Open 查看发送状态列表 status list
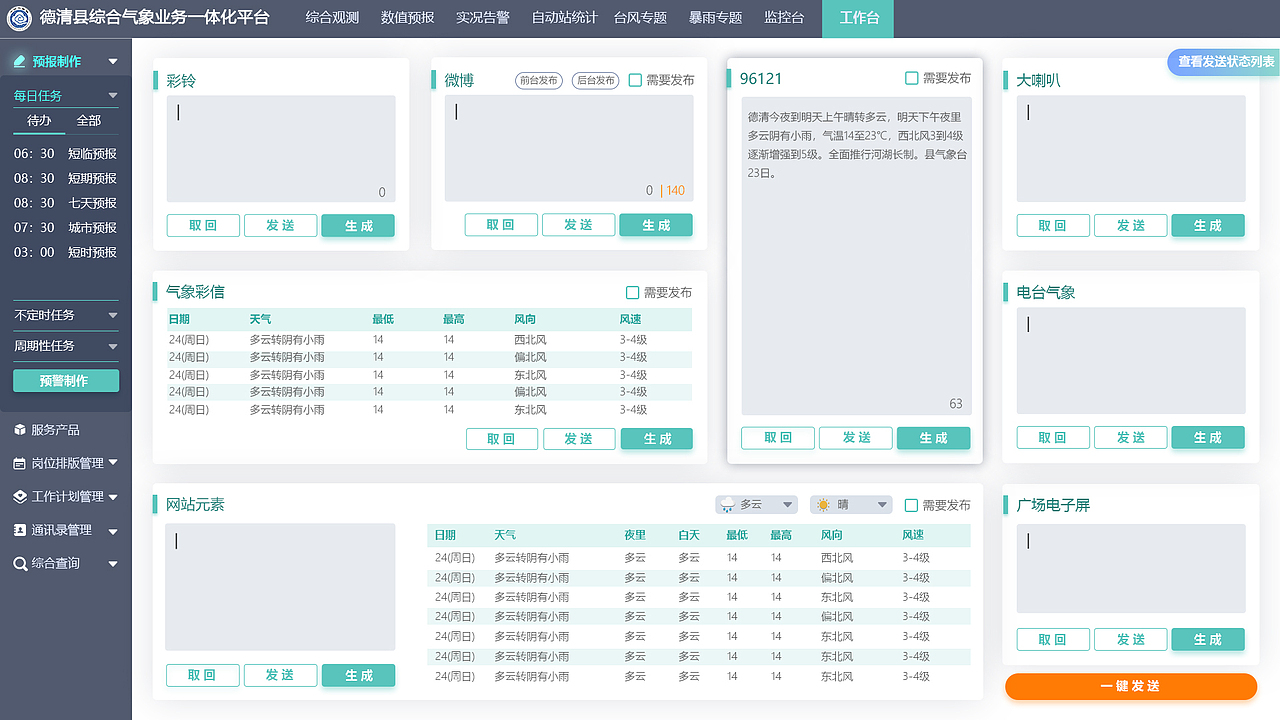Image resolution: width=1280 pixels, height=720 pixels. pyautogui.click(x=1226, y=62)
